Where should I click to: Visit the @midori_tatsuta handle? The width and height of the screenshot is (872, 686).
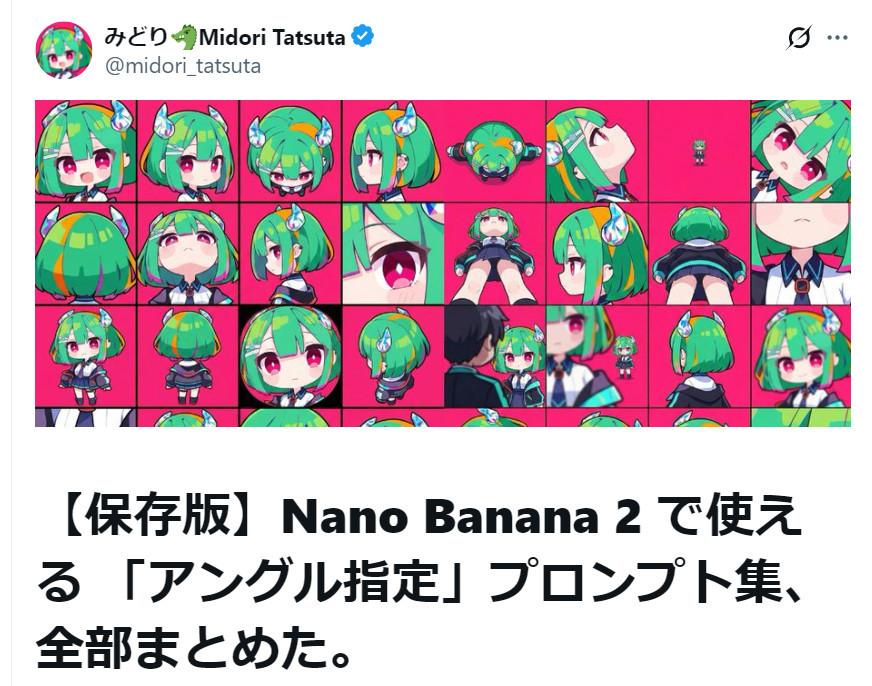pos(182,66)
